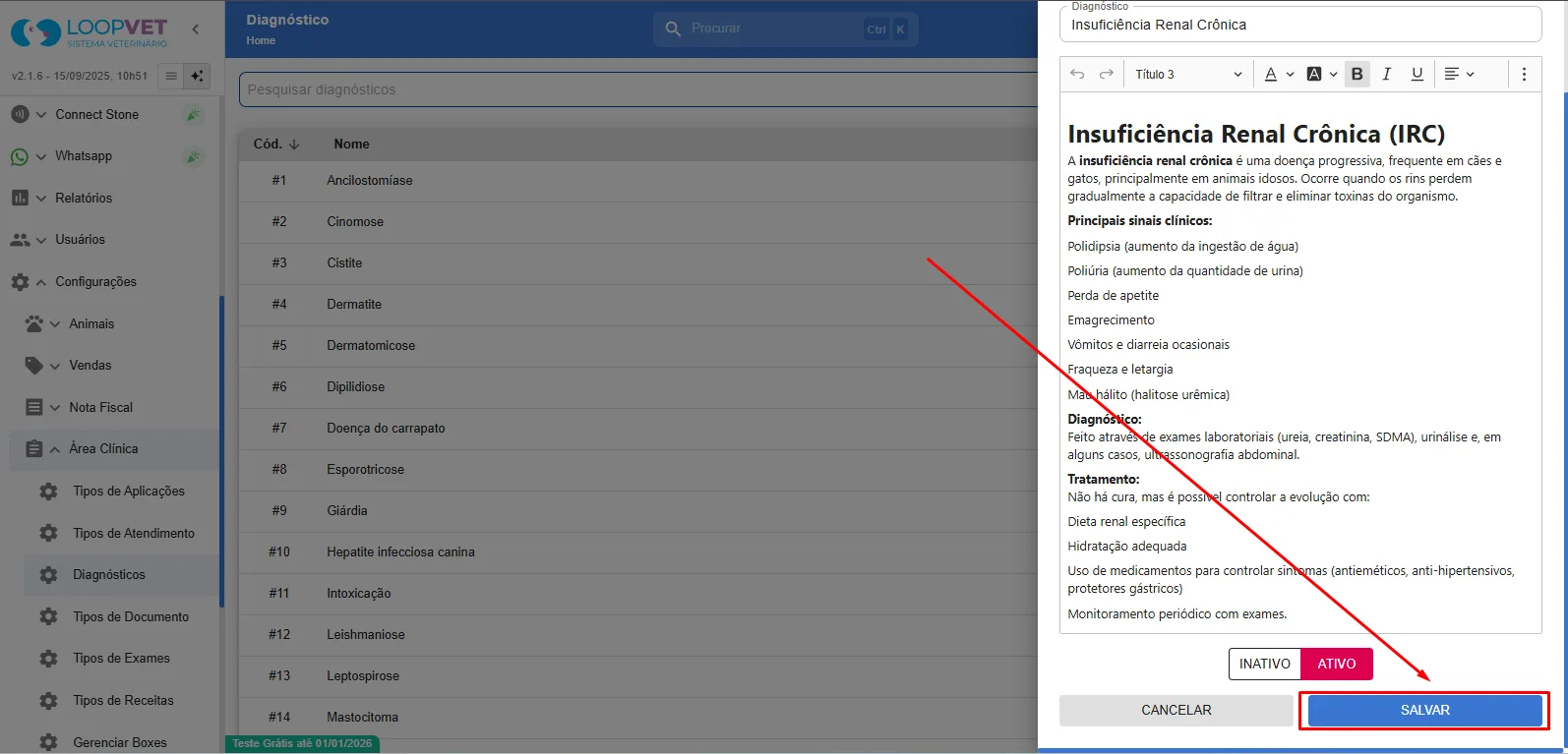Toggle bold formatting in the editor
1568x754 pixels.
click(x=1357, y=75)
